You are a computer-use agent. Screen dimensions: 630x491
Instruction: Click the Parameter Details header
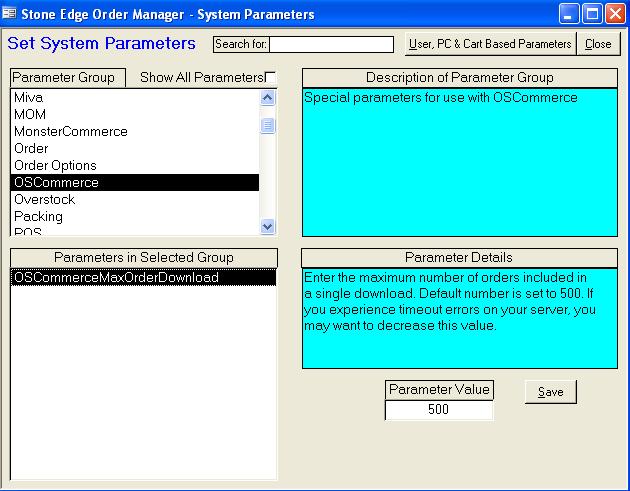(459, 258)
